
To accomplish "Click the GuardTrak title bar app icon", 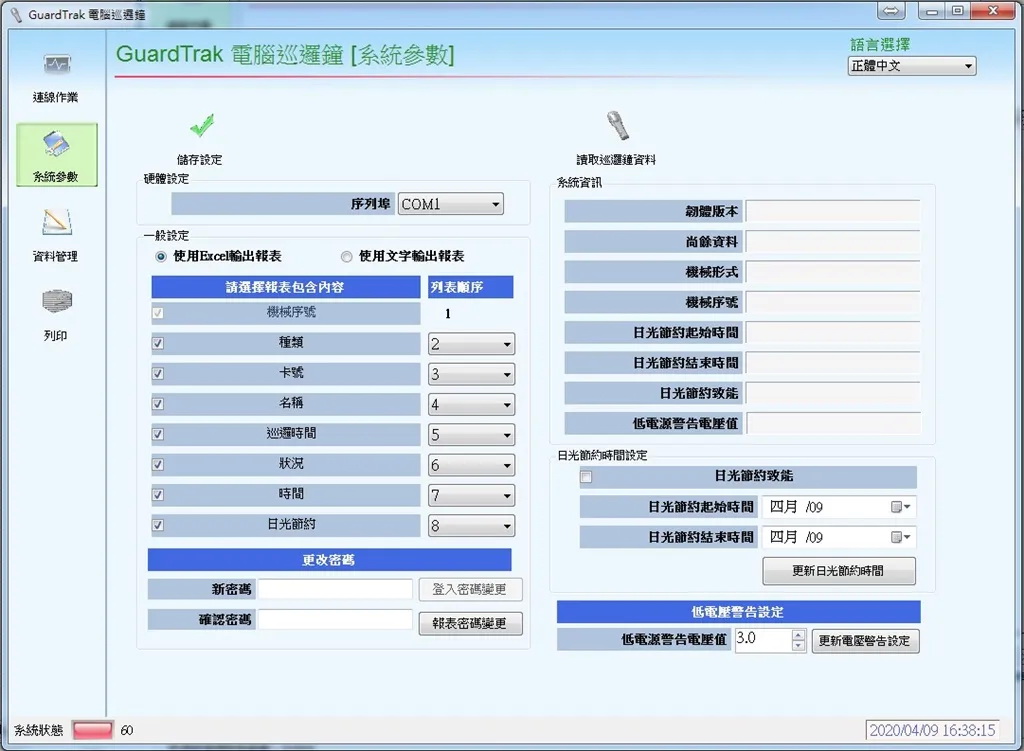I will [16, 14].
